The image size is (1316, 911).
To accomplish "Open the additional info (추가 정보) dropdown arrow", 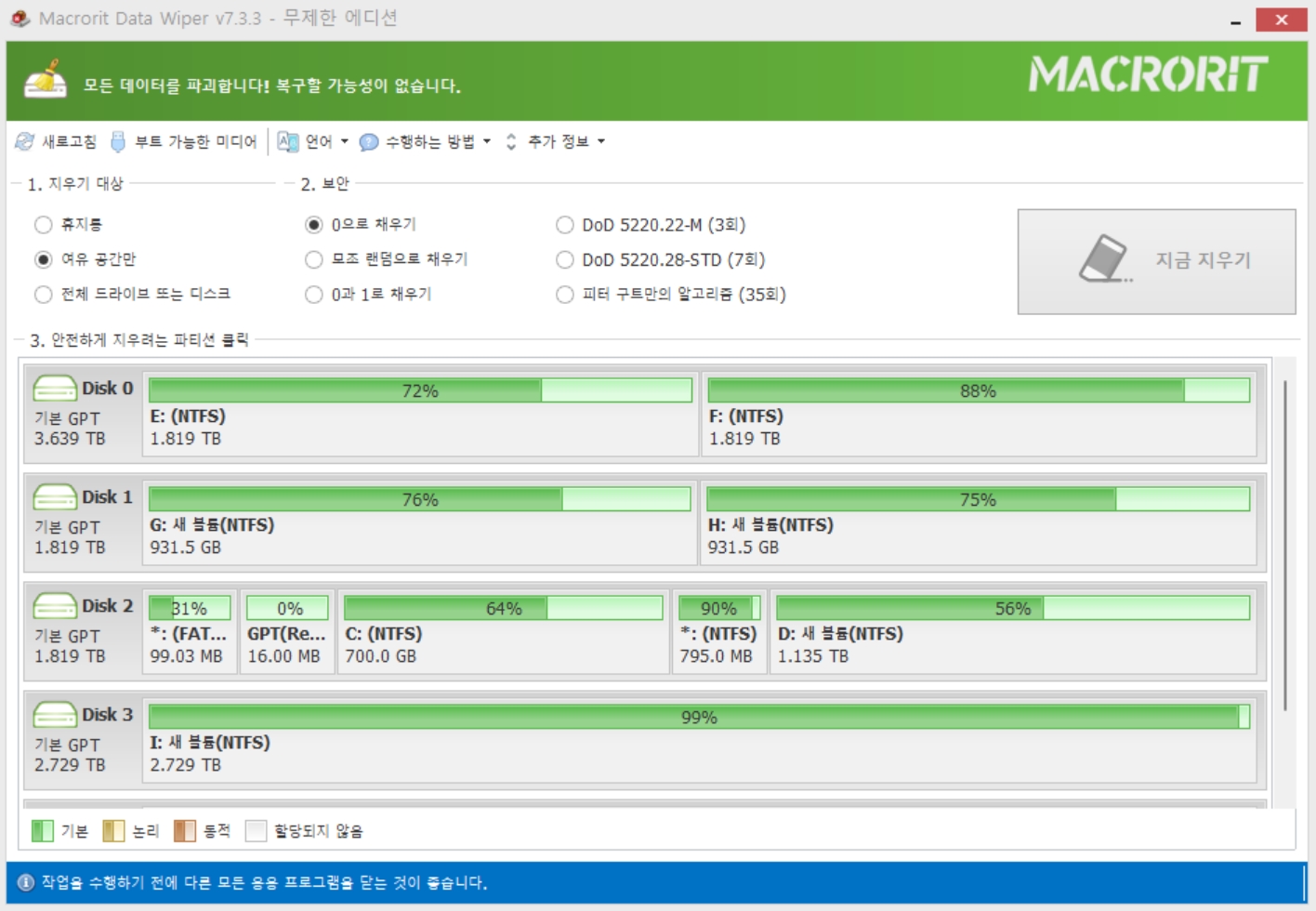I will tap(601, 141).
